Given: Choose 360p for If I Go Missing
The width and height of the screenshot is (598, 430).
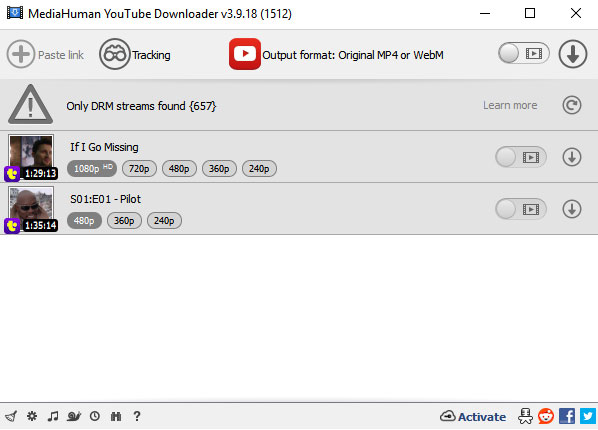Looking at the screenshot, I should click(x=219, y=169).
